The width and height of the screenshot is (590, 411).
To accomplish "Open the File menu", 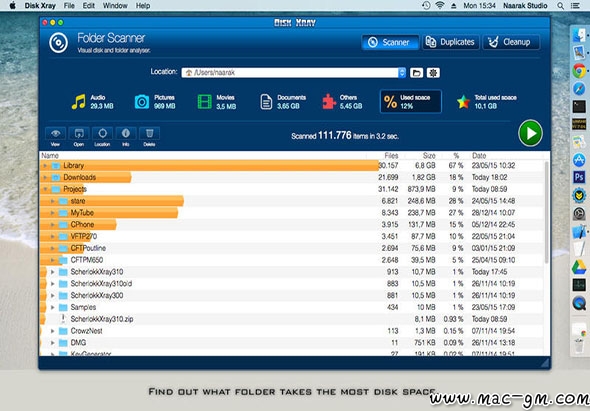I will 69,6.
